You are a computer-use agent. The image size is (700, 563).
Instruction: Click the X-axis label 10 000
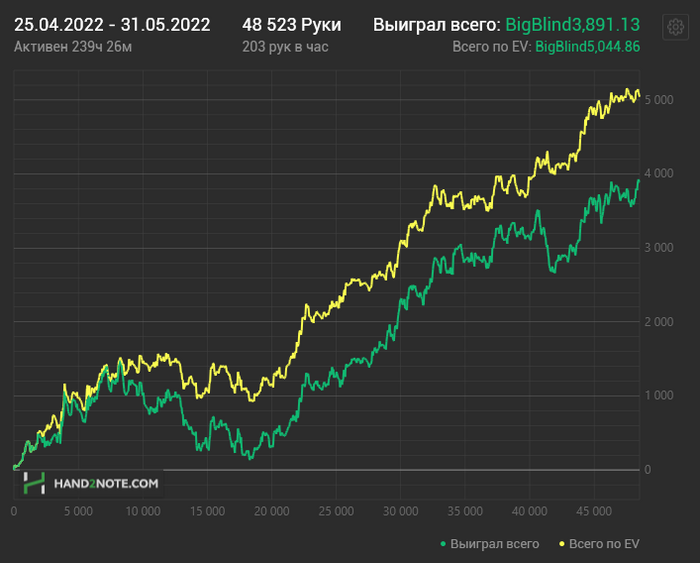143,511
